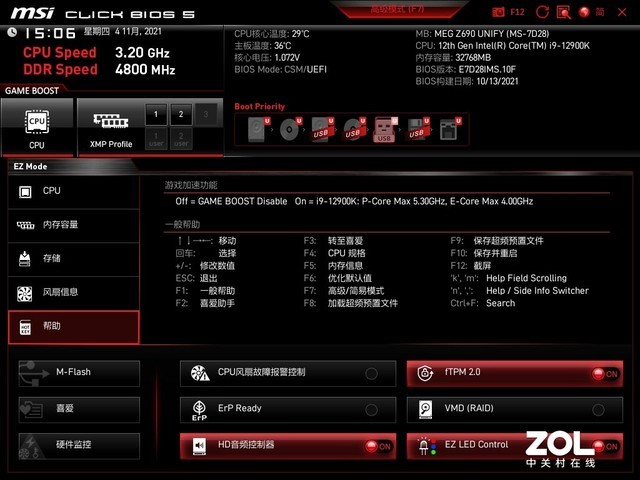Screen dimensions: 640x480
Task: Toggle ErP Ready switch
Action: [371, 410]
